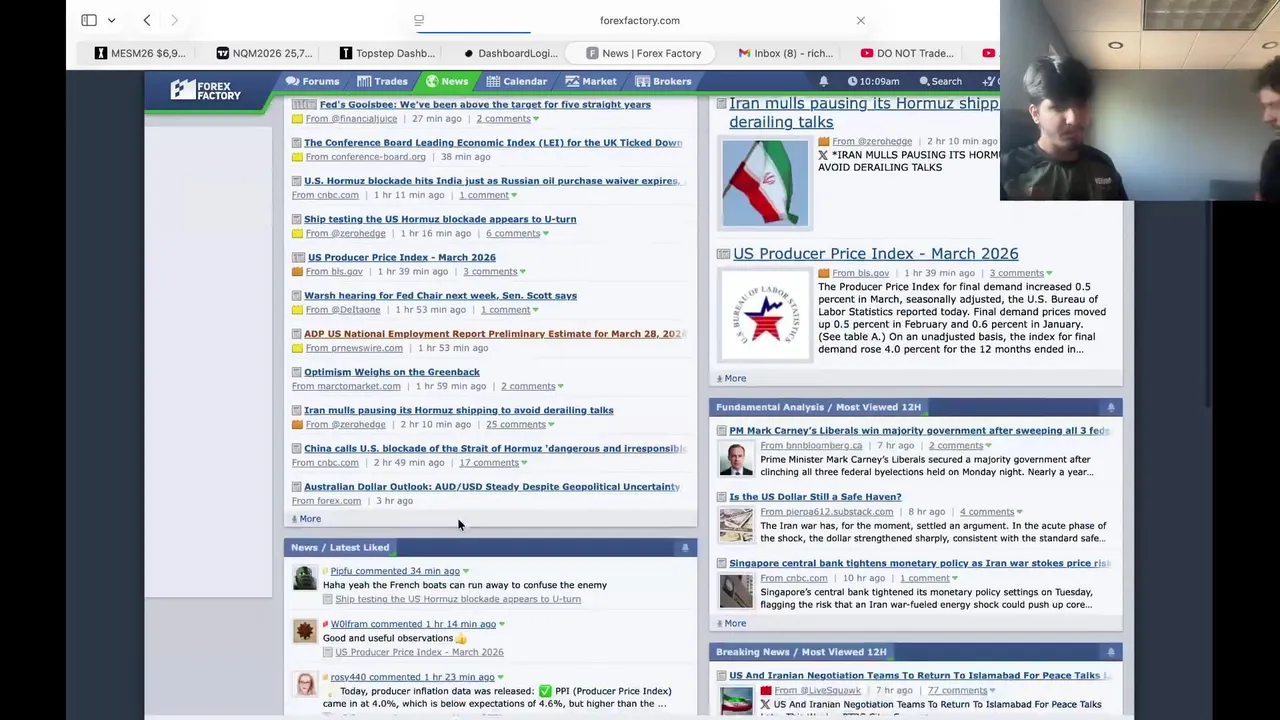
Task: Clear the Safari address bar with the X button
Action: click(860, 20)
